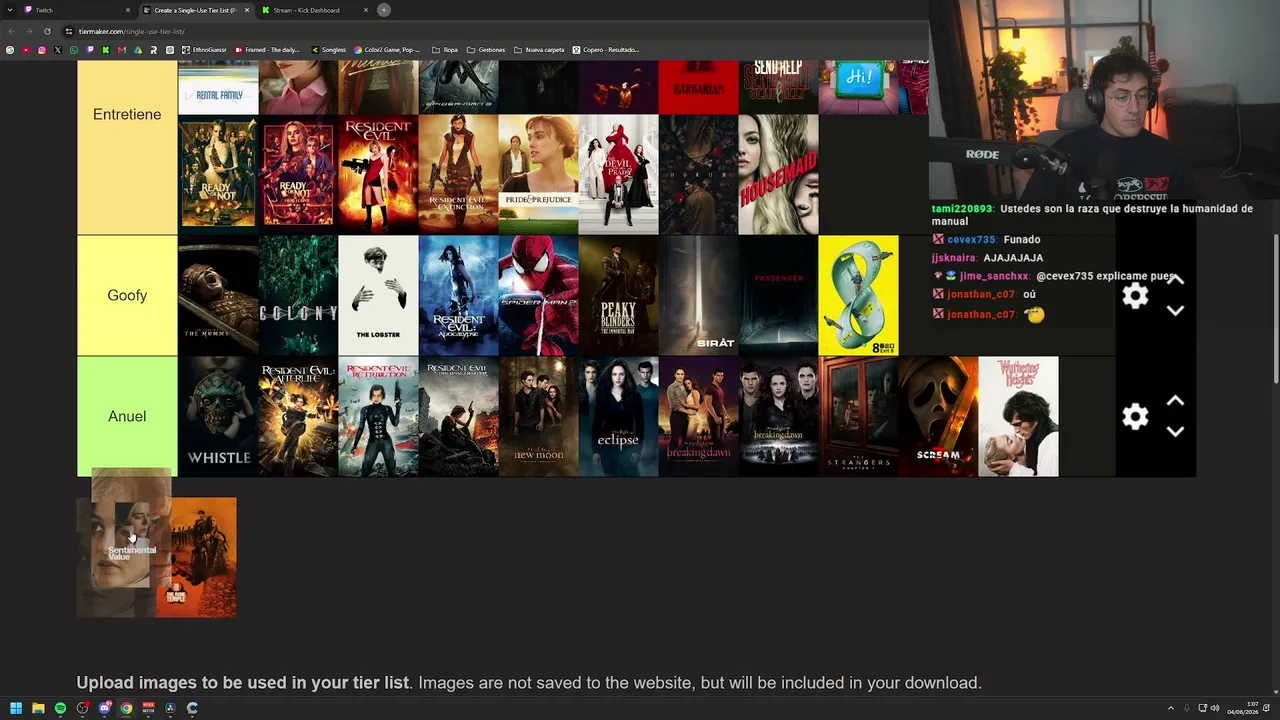
Task: Open the Framed - The daily bookmark
Action: 267,50
